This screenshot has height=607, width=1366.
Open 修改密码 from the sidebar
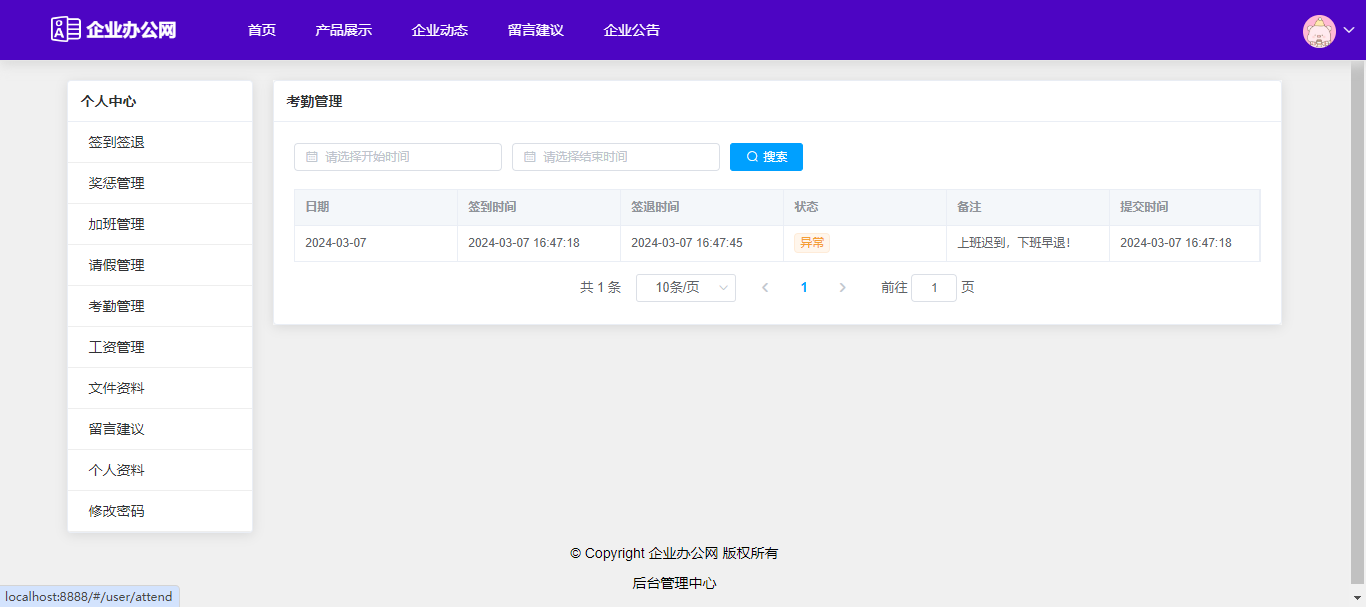[x=116, y=511]
